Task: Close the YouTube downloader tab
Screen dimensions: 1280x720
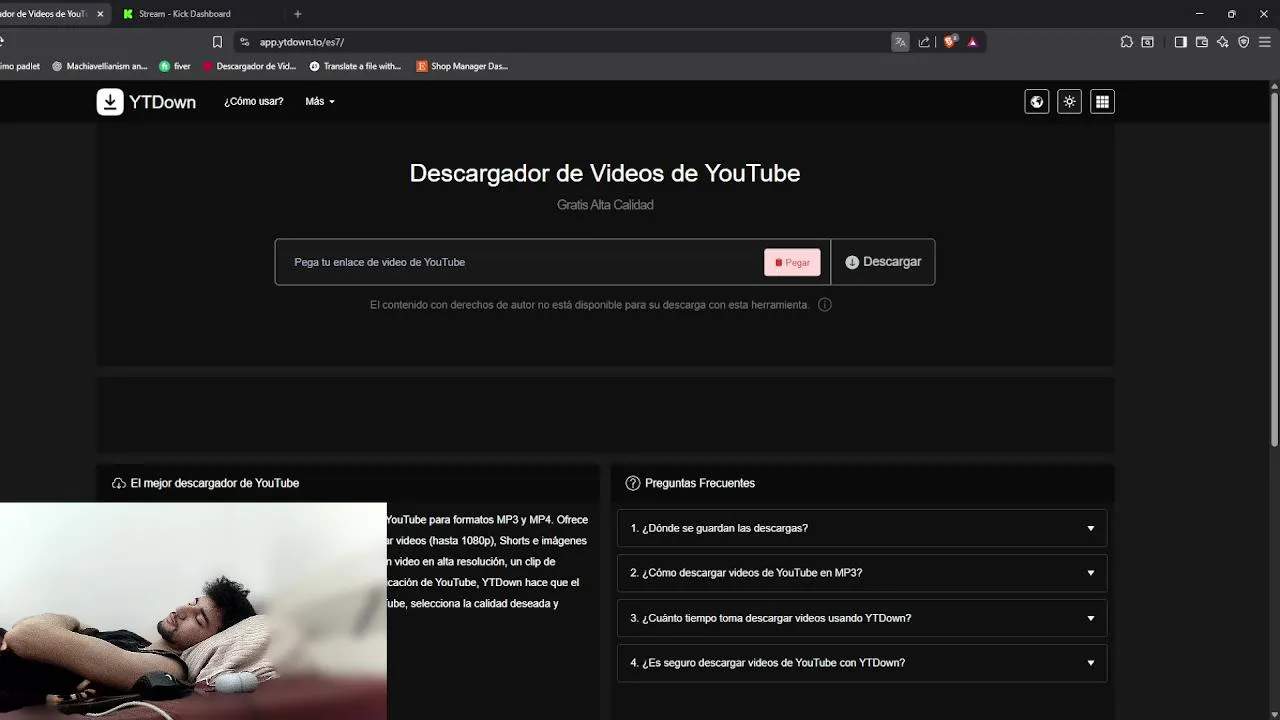Action: [100, 14]
